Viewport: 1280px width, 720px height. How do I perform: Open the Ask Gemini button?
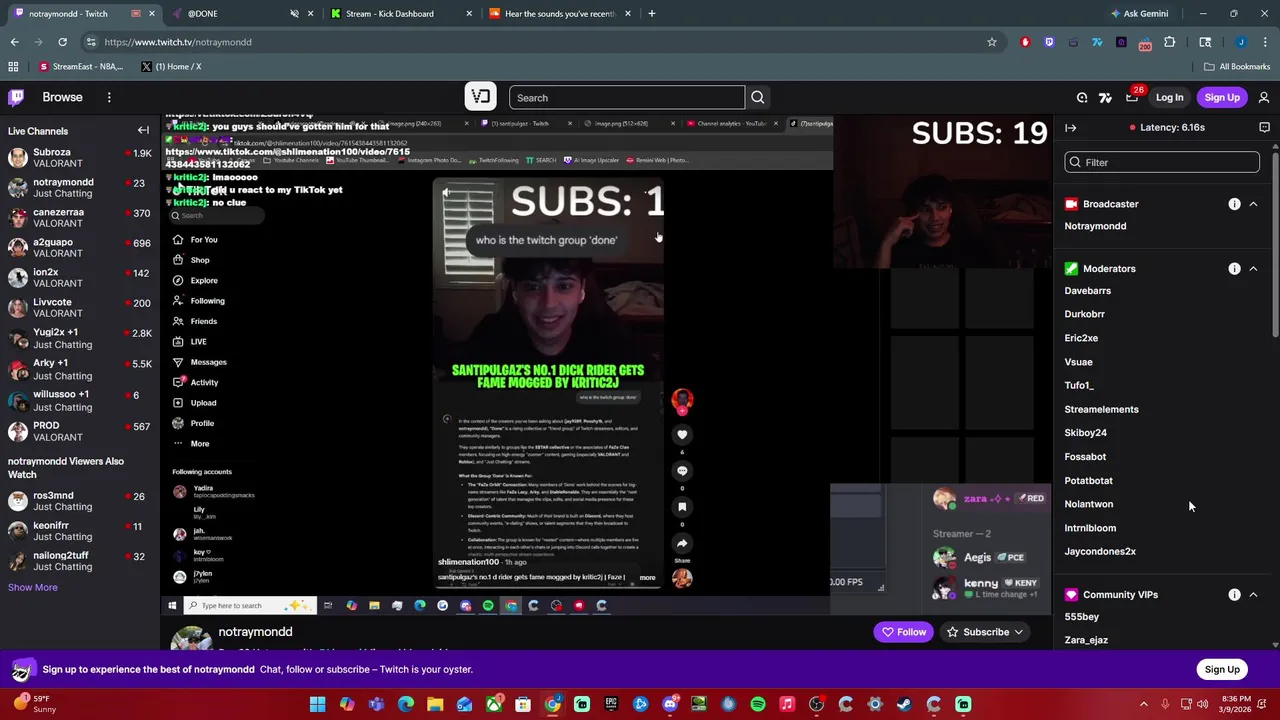pyautogui.click(x=1138, y=13)
